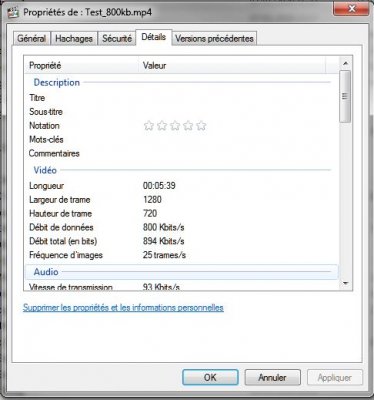Click the Débit de données label
The image size is (374, 400).
click(61, 227)
